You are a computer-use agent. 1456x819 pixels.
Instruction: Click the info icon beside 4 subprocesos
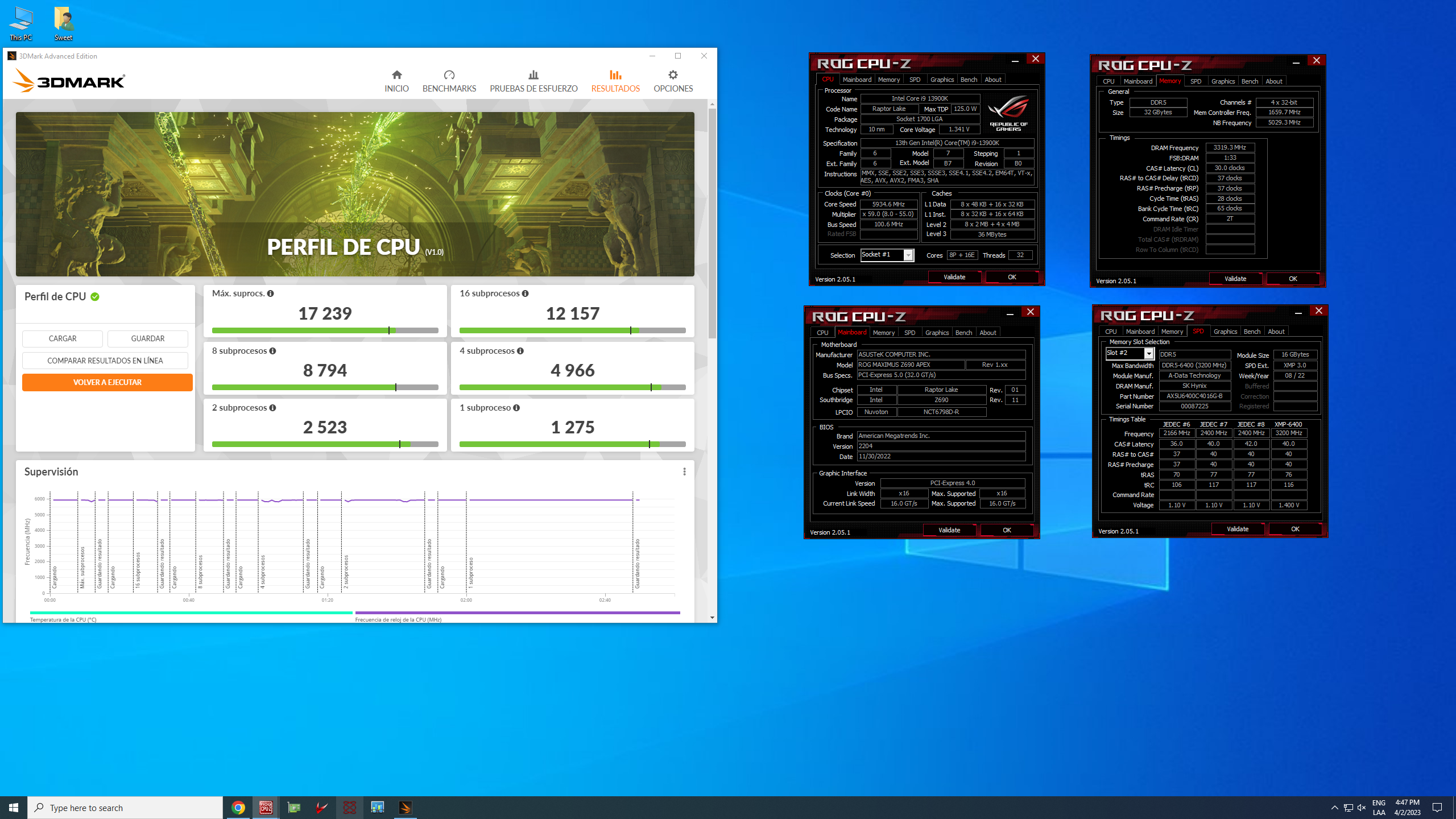(520, 351)
